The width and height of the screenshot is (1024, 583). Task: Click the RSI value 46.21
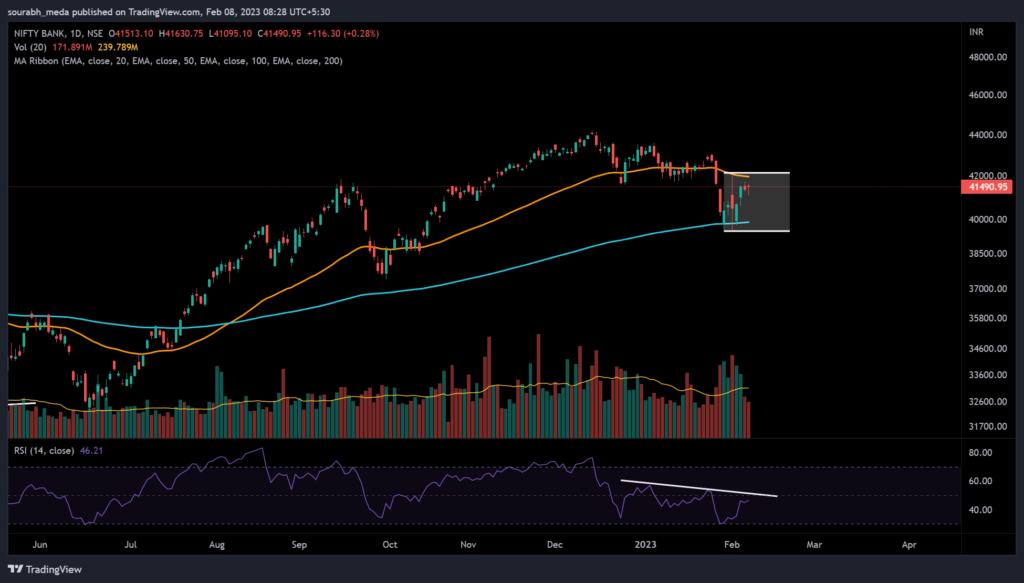(91, 450)
